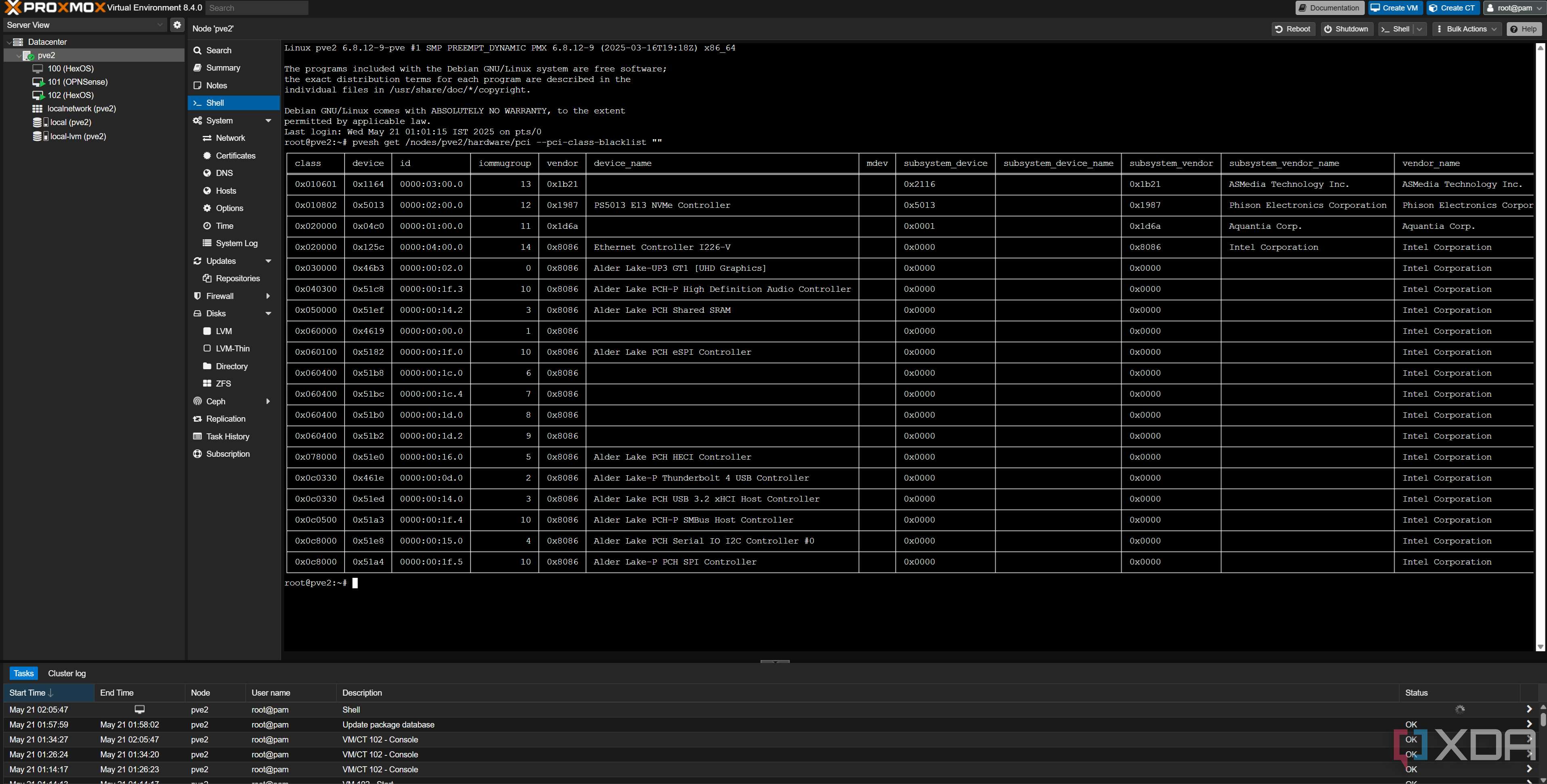Open local-lvm (pve2) storage
Image resolution: width=1547 pixels, height=784 pixels.
pyautogui.click(x=78, y=136)
